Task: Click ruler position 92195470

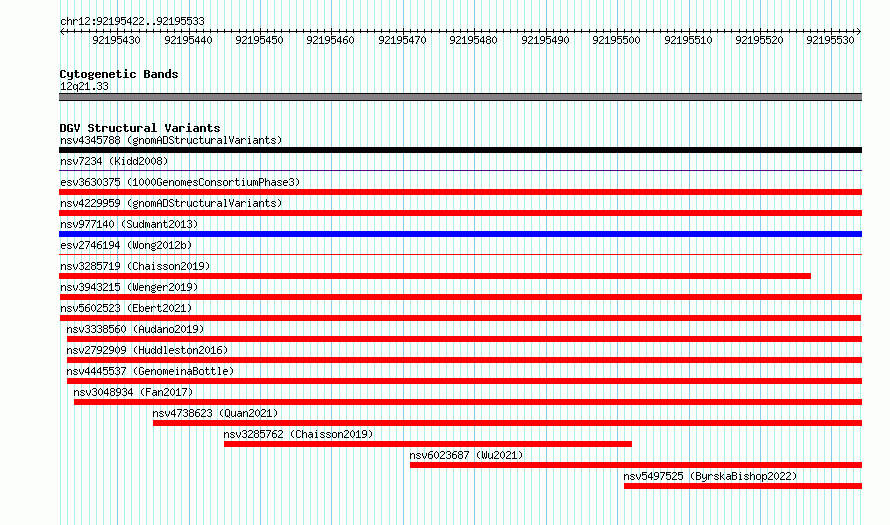Action: 402,40
